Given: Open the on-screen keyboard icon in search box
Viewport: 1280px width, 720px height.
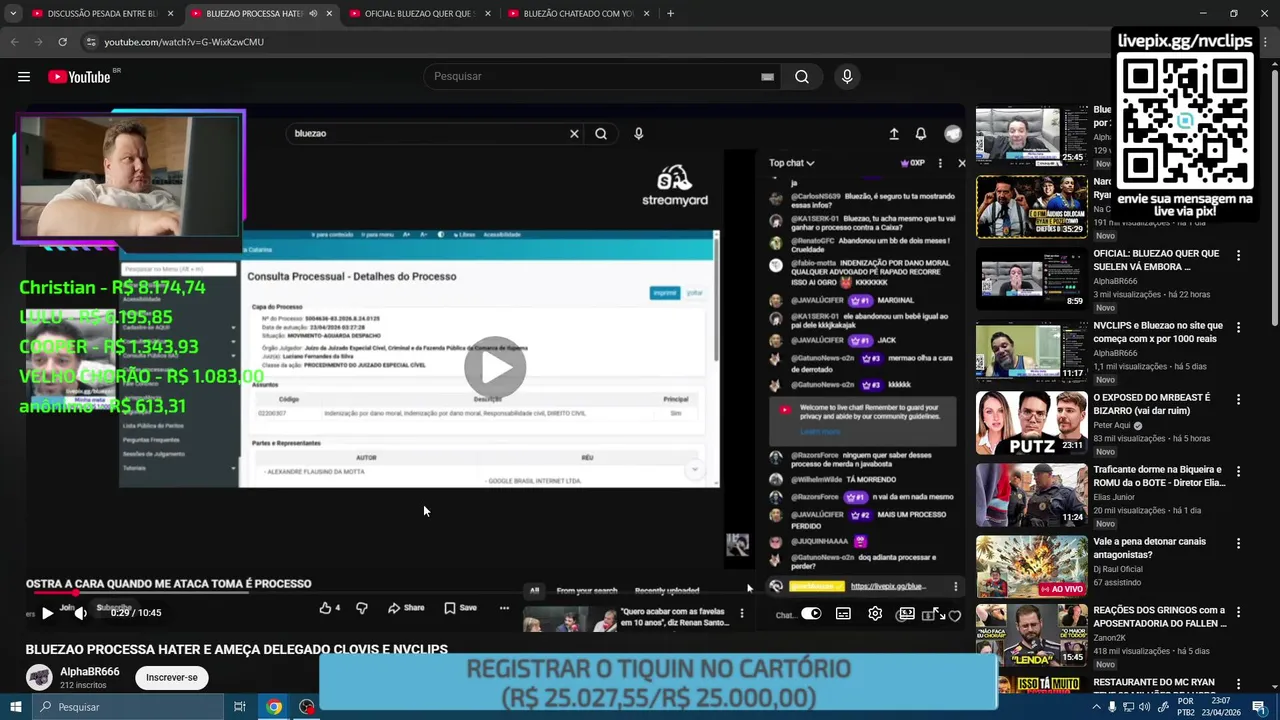Looking at the screenshot, I should coord(767,77).
